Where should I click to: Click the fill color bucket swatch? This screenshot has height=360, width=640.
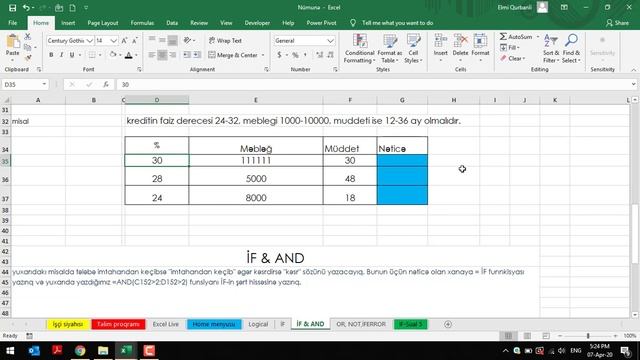tap(113, 55)
